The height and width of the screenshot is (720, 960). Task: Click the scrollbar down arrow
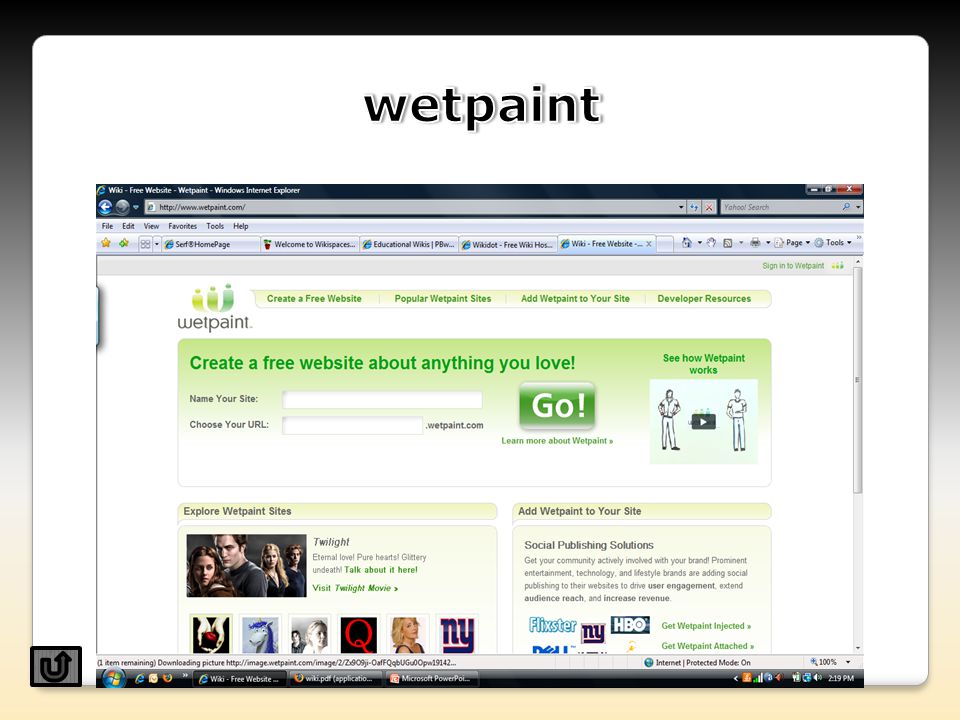tap(858, 647)
